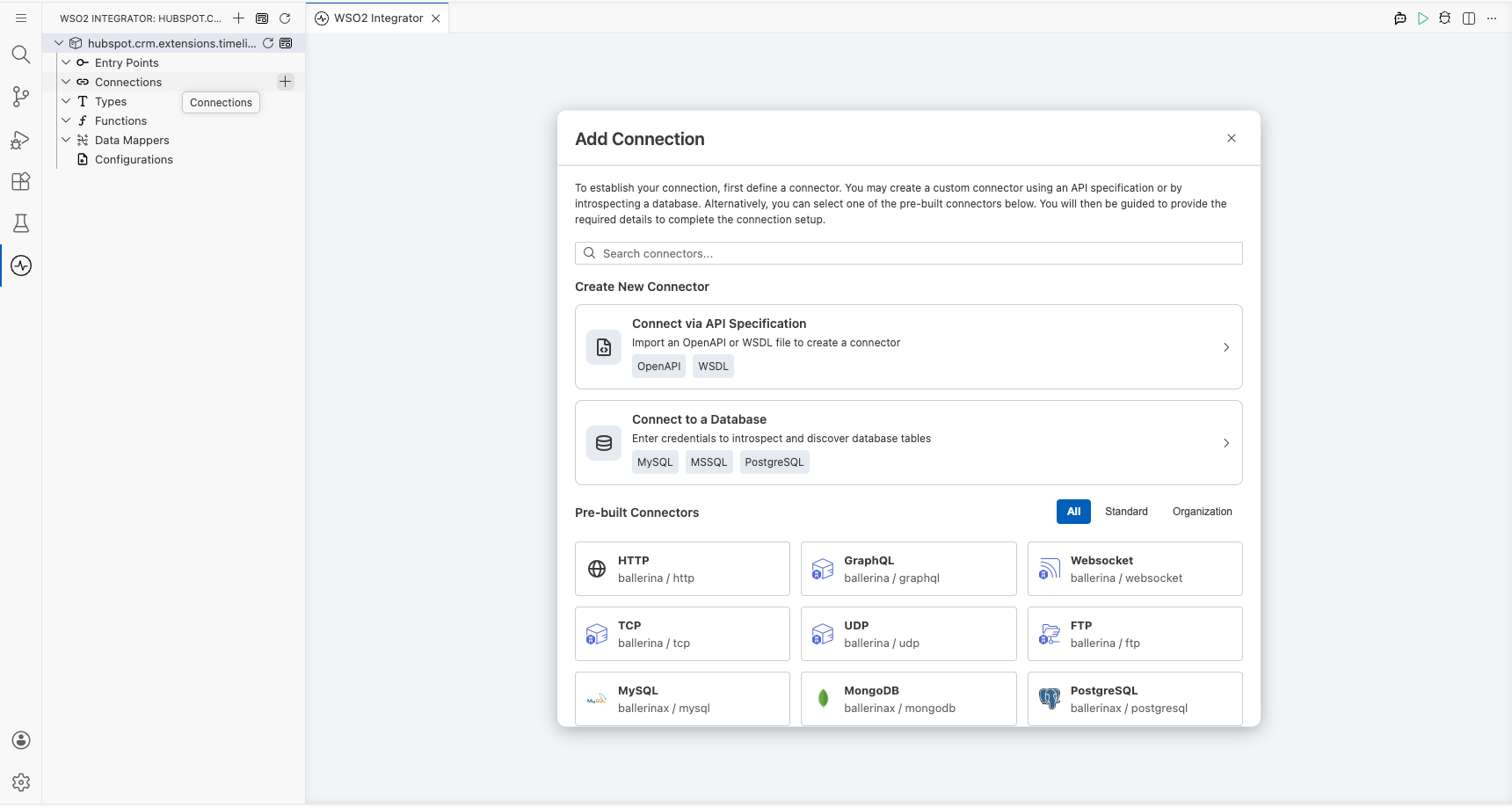Image resolution: width=1512 pixels, height=807 pixels.
Task: Open more actions ellipsis in editor toolbar
Action: coord(1492,18)
